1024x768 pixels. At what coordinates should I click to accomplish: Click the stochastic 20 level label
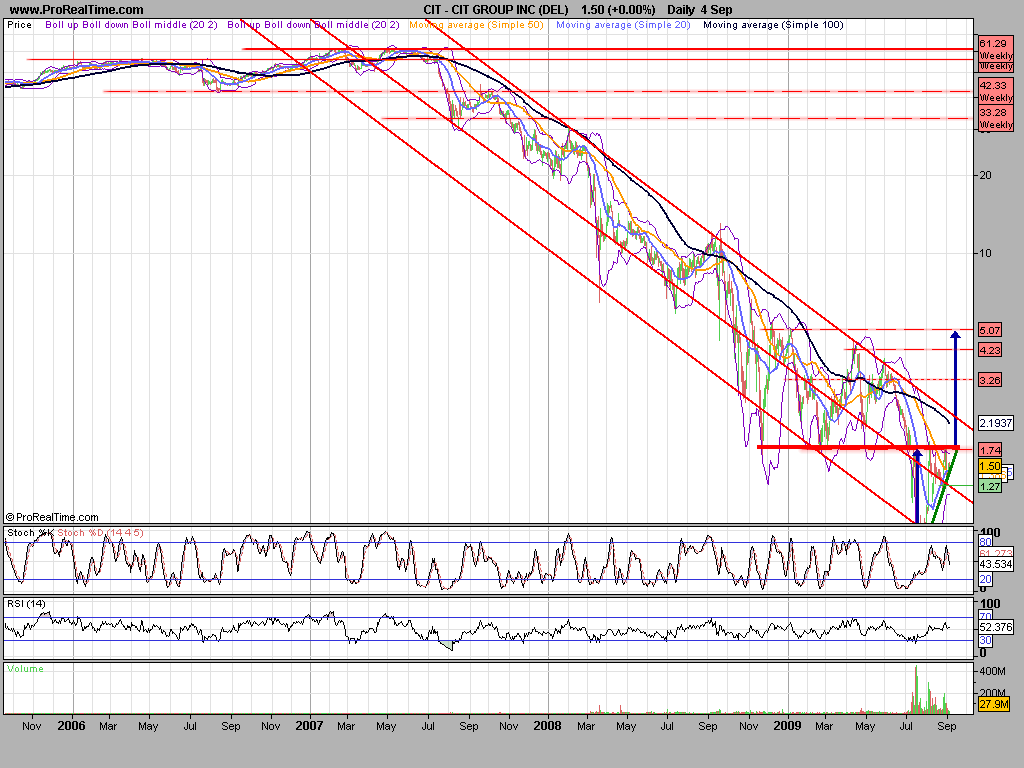(x=985, y=579)
